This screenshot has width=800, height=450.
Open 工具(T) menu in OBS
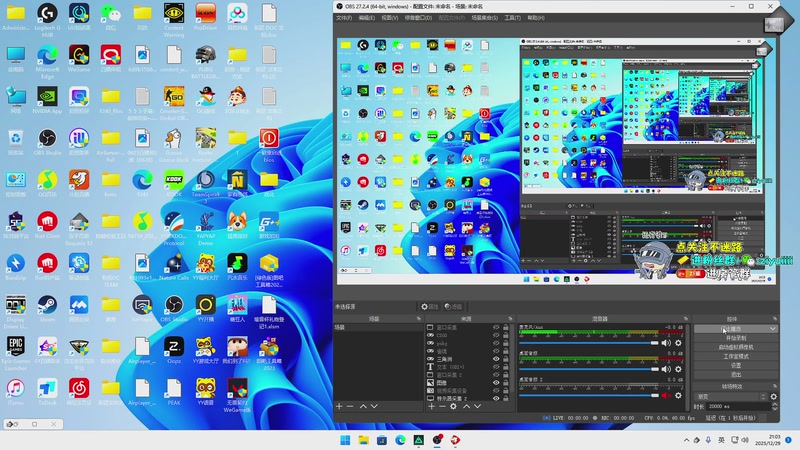click(x=512, y=18)
